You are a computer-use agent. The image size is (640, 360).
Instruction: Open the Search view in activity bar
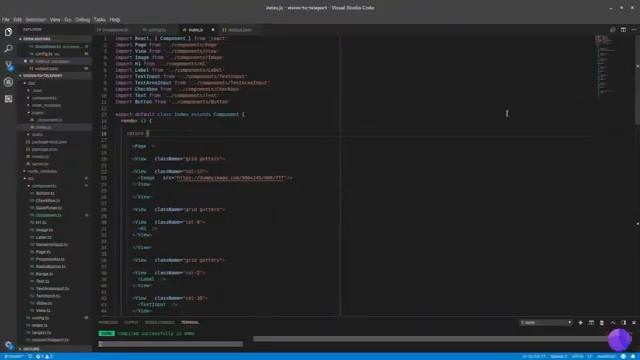(x=8, y=49)
